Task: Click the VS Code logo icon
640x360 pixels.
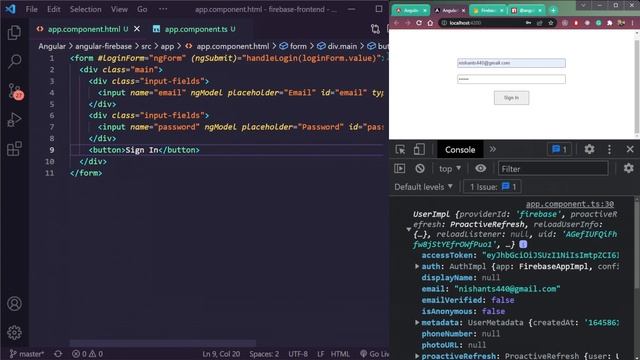Action: [11, 9]
